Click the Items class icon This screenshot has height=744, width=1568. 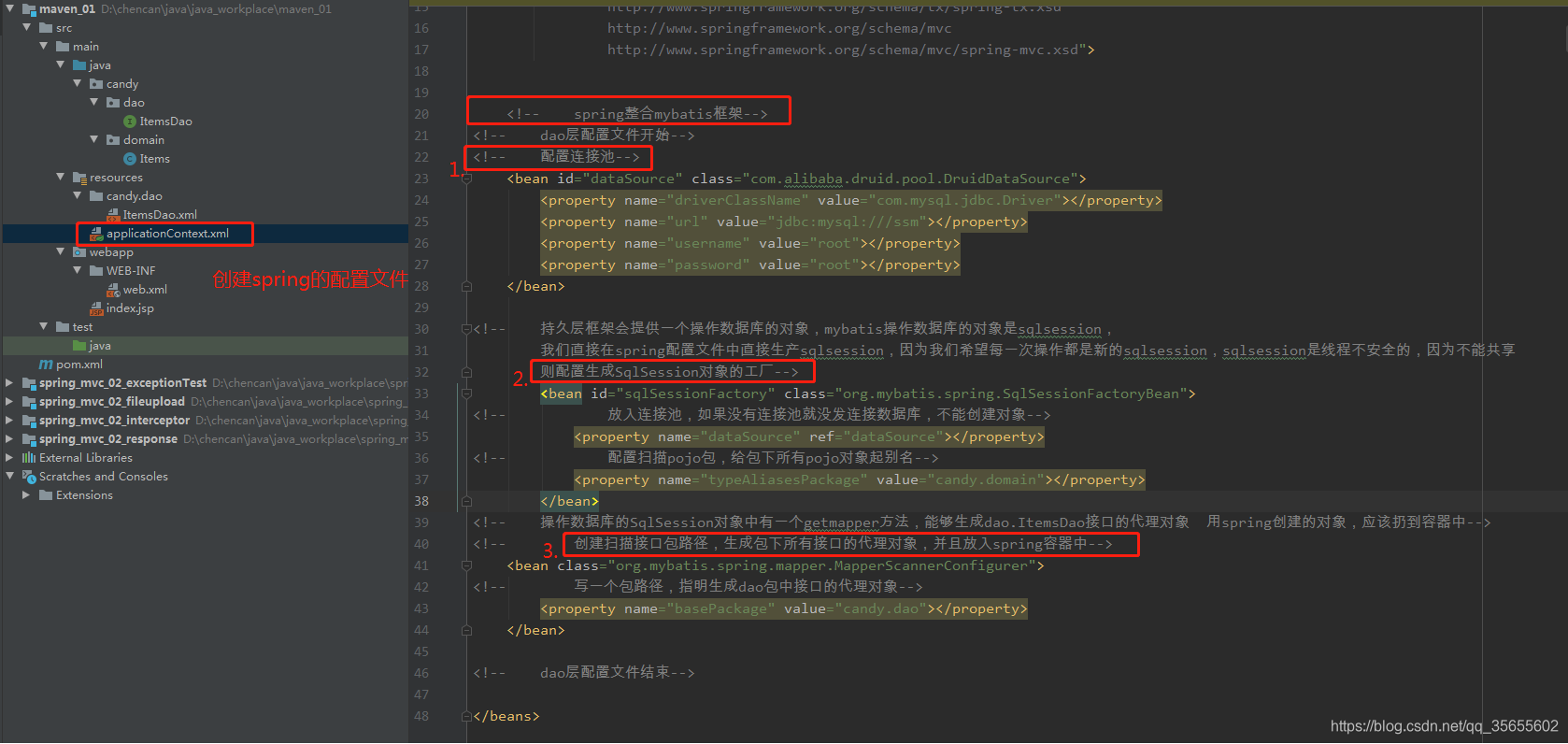tap(130, 159)
